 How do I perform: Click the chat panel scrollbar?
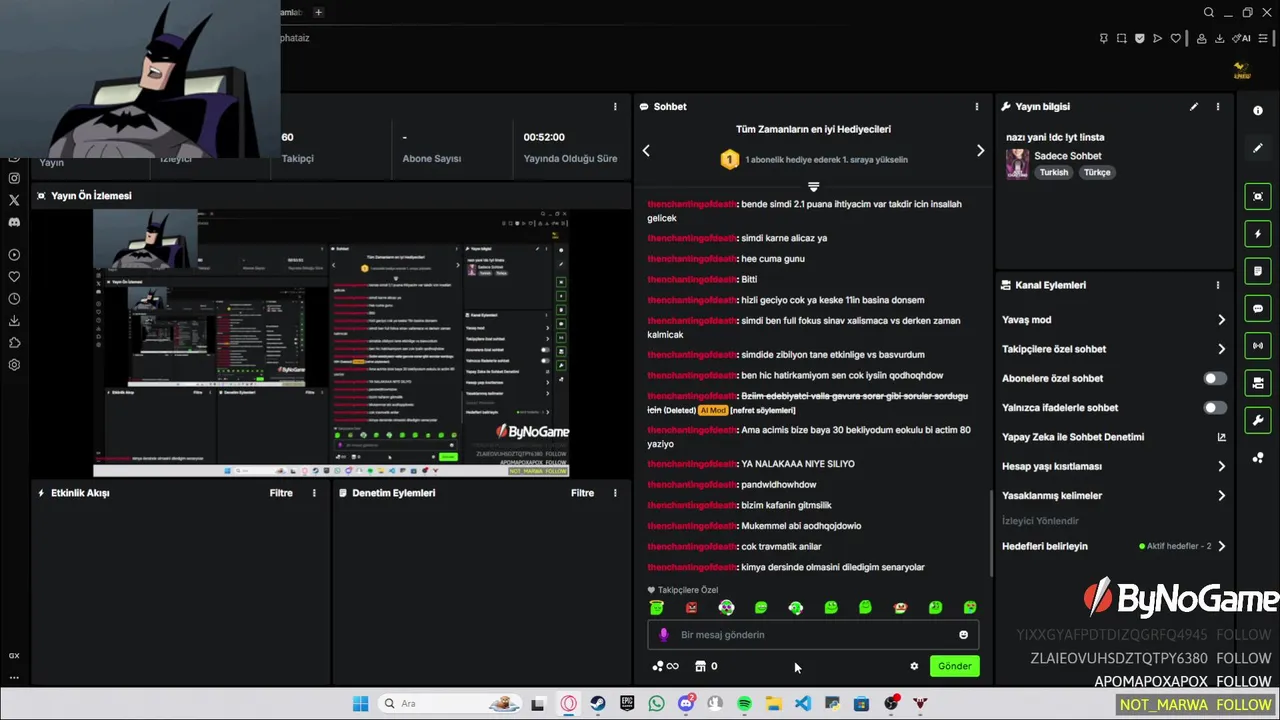[990, 532]
